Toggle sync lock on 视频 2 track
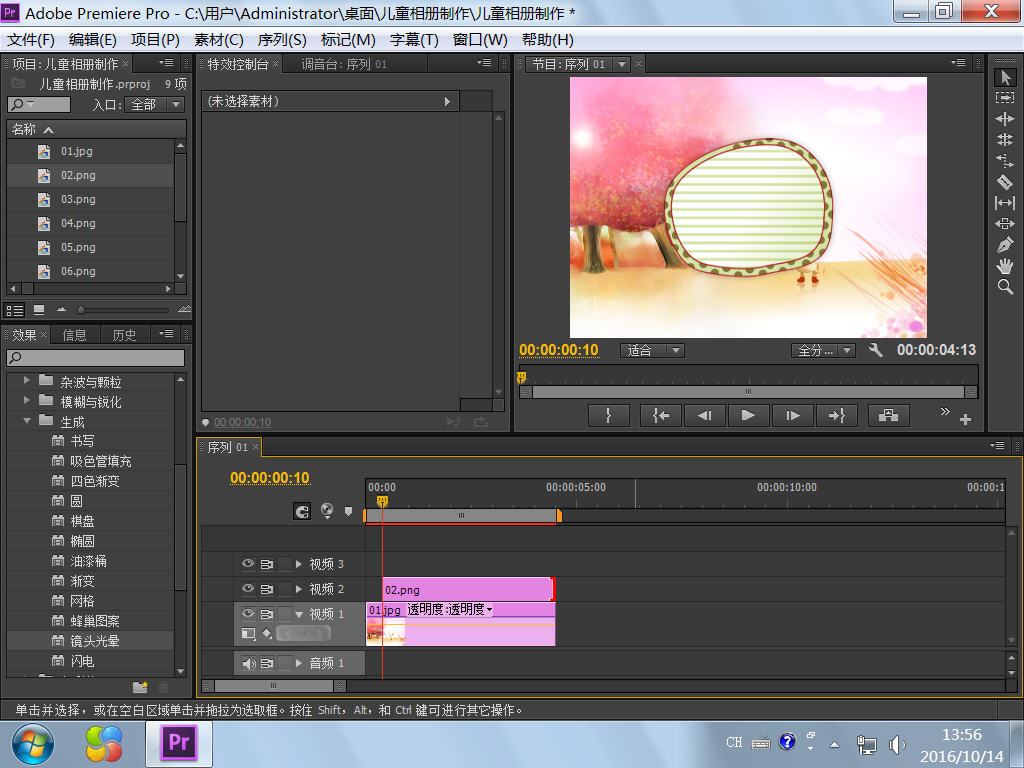Viewport: 1024px width, 768px height. click(x=266, y=588)
